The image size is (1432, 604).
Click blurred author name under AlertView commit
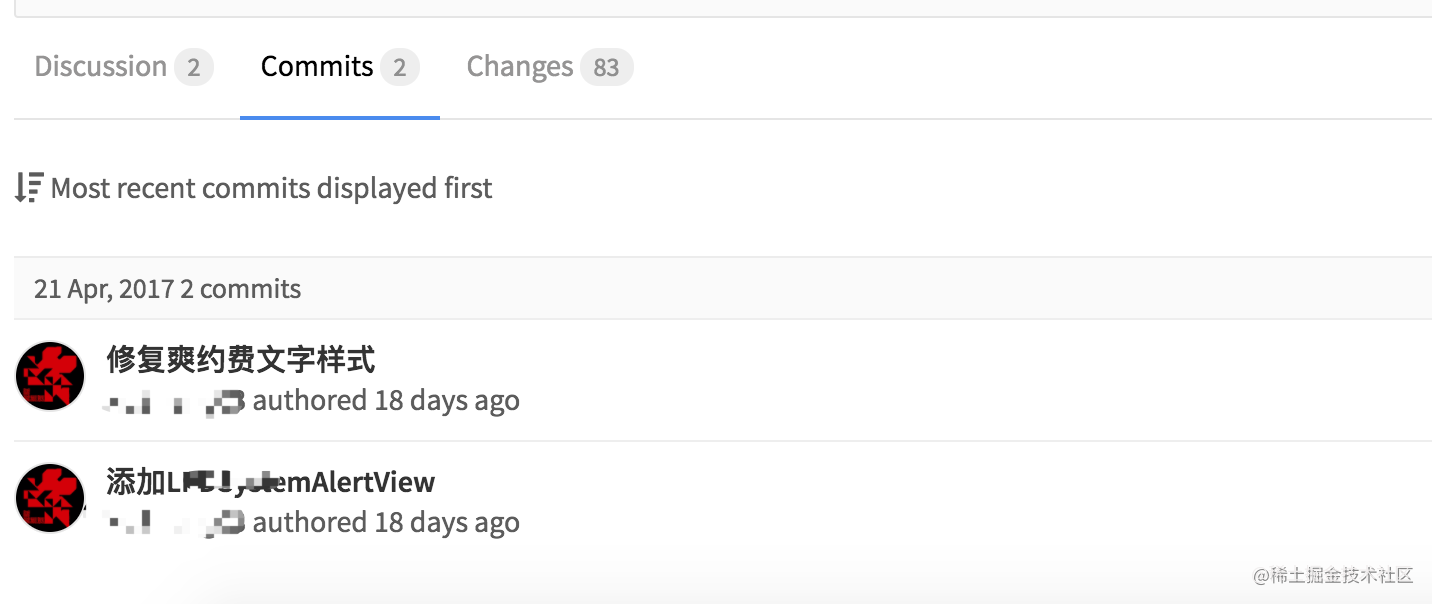point(175,524)
